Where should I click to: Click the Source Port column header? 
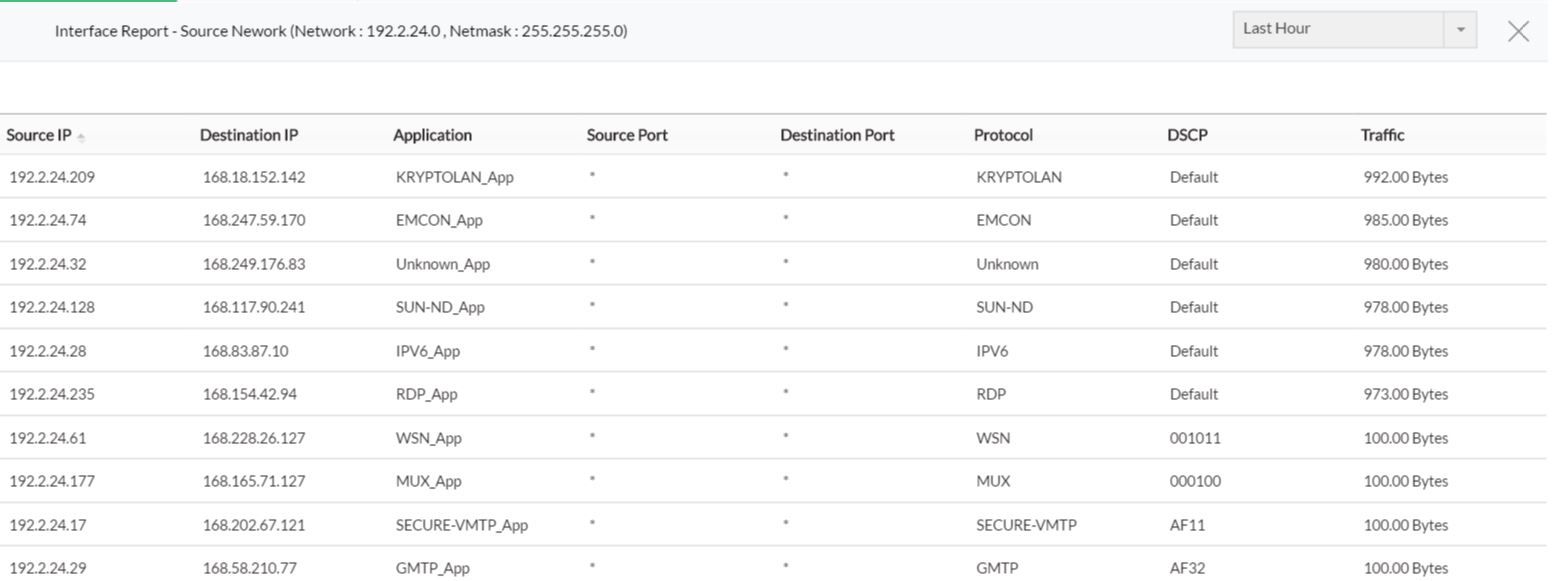pos(627,135)
